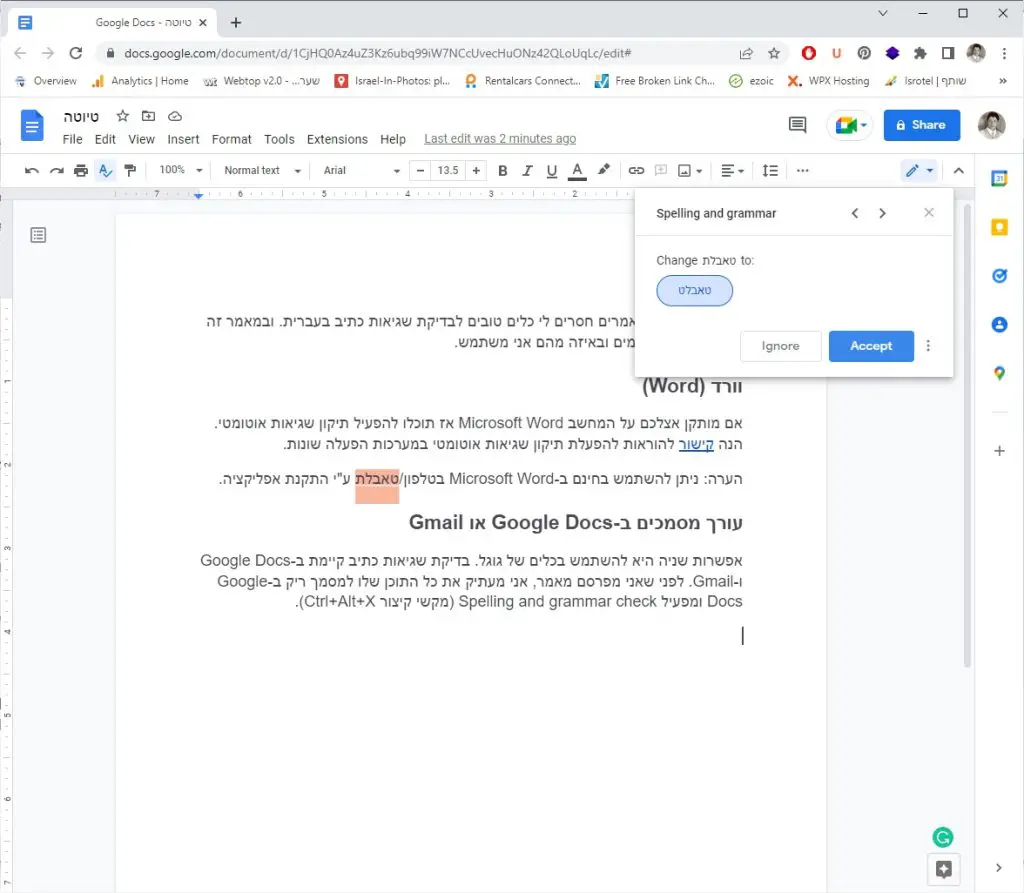Open the text alignment dropdown
The width and height of the screenshot is (1024, 893).
click(x=732, y=170)
